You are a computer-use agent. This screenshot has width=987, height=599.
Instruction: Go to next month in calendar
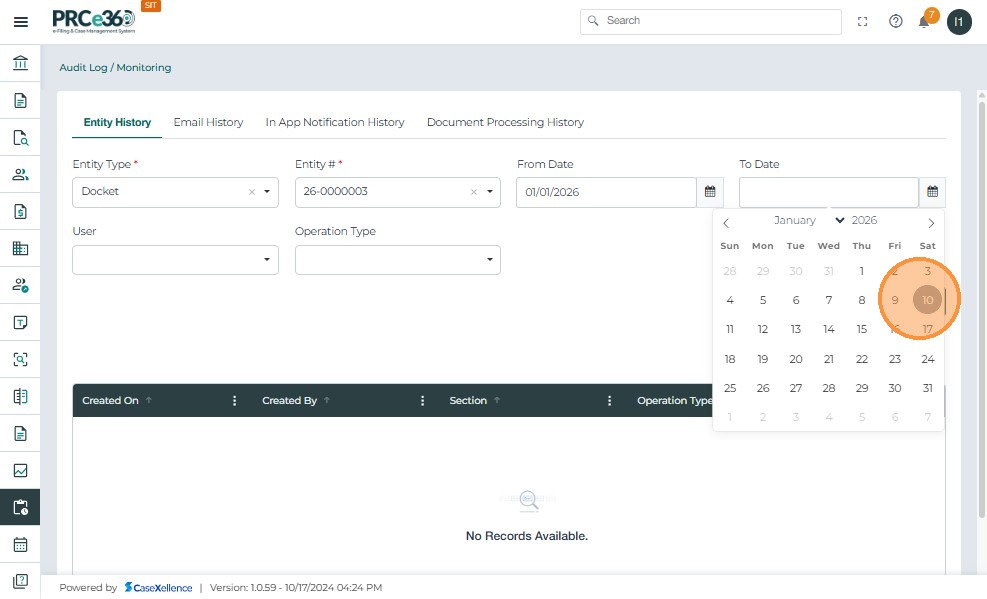[x=931, y=222]
